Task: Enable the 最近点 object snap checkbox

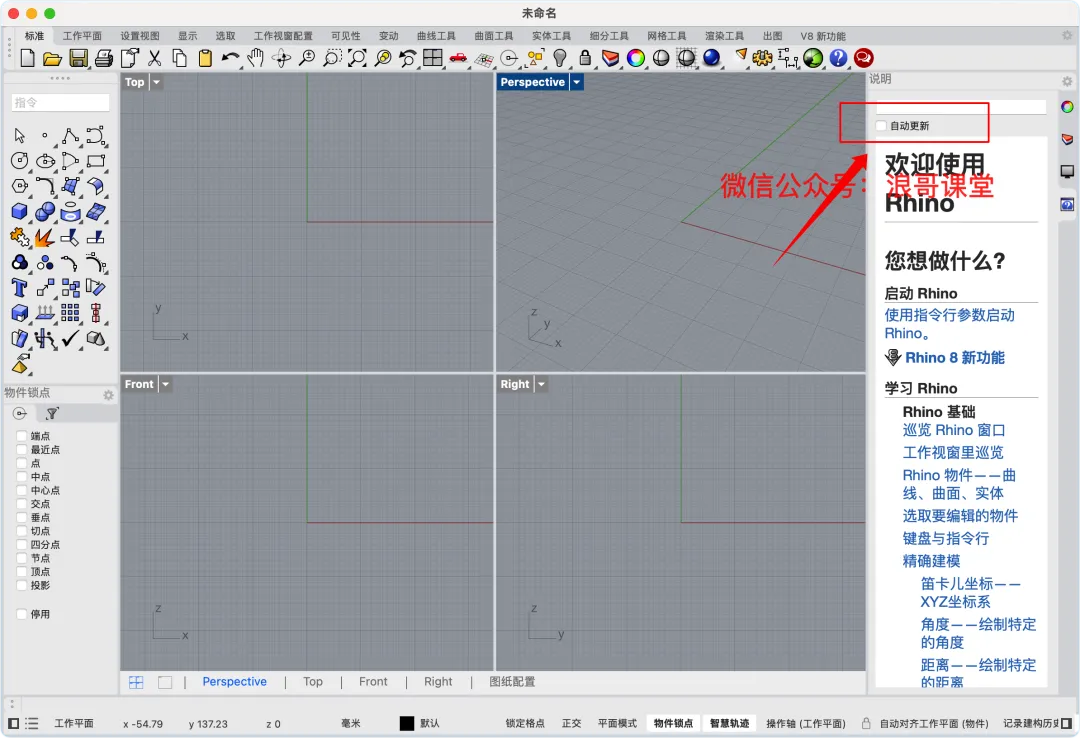Action: [21, 449]
